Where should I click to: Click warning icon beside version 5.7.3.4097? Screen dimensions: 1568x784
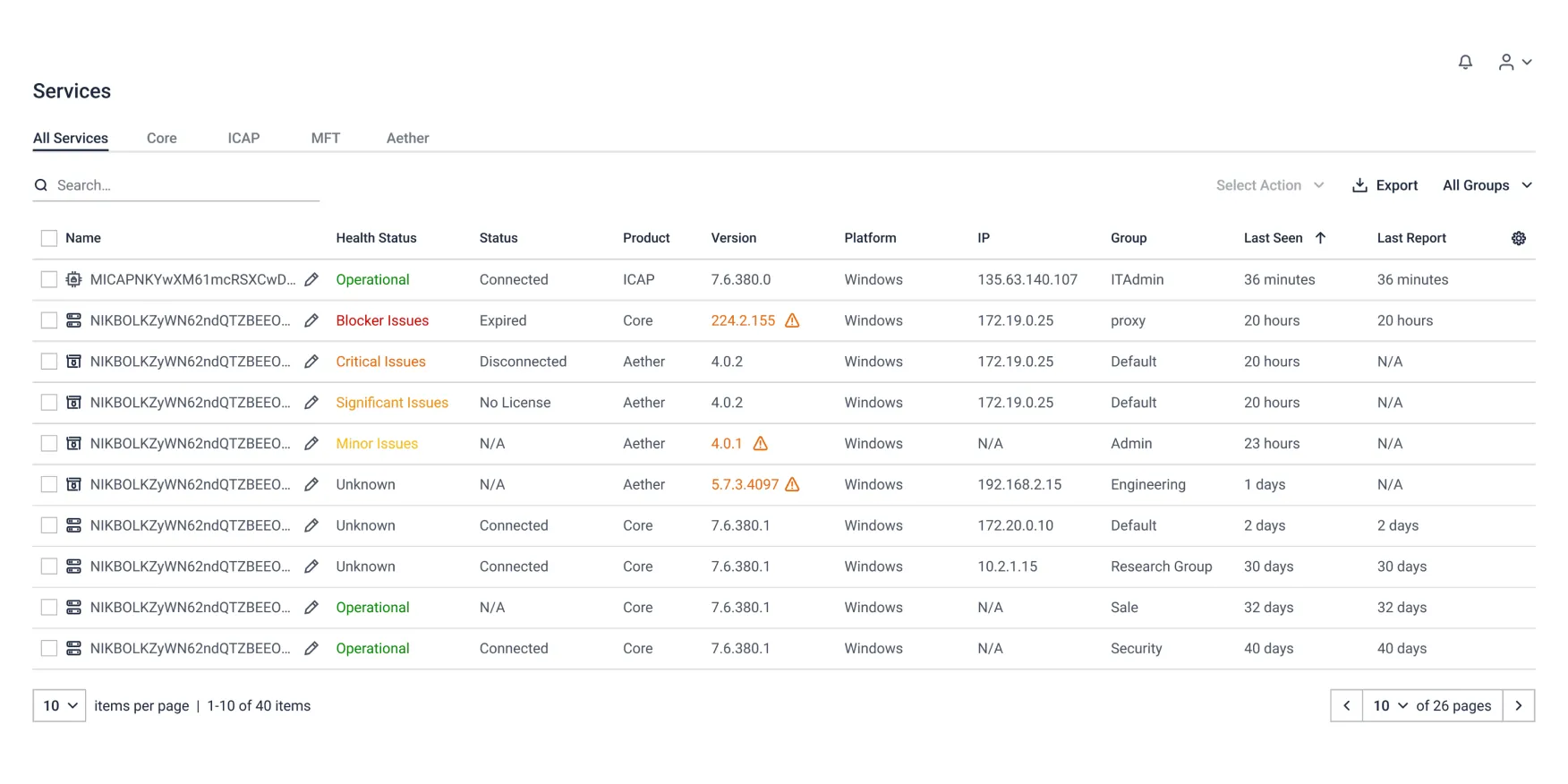coord(792,484)
